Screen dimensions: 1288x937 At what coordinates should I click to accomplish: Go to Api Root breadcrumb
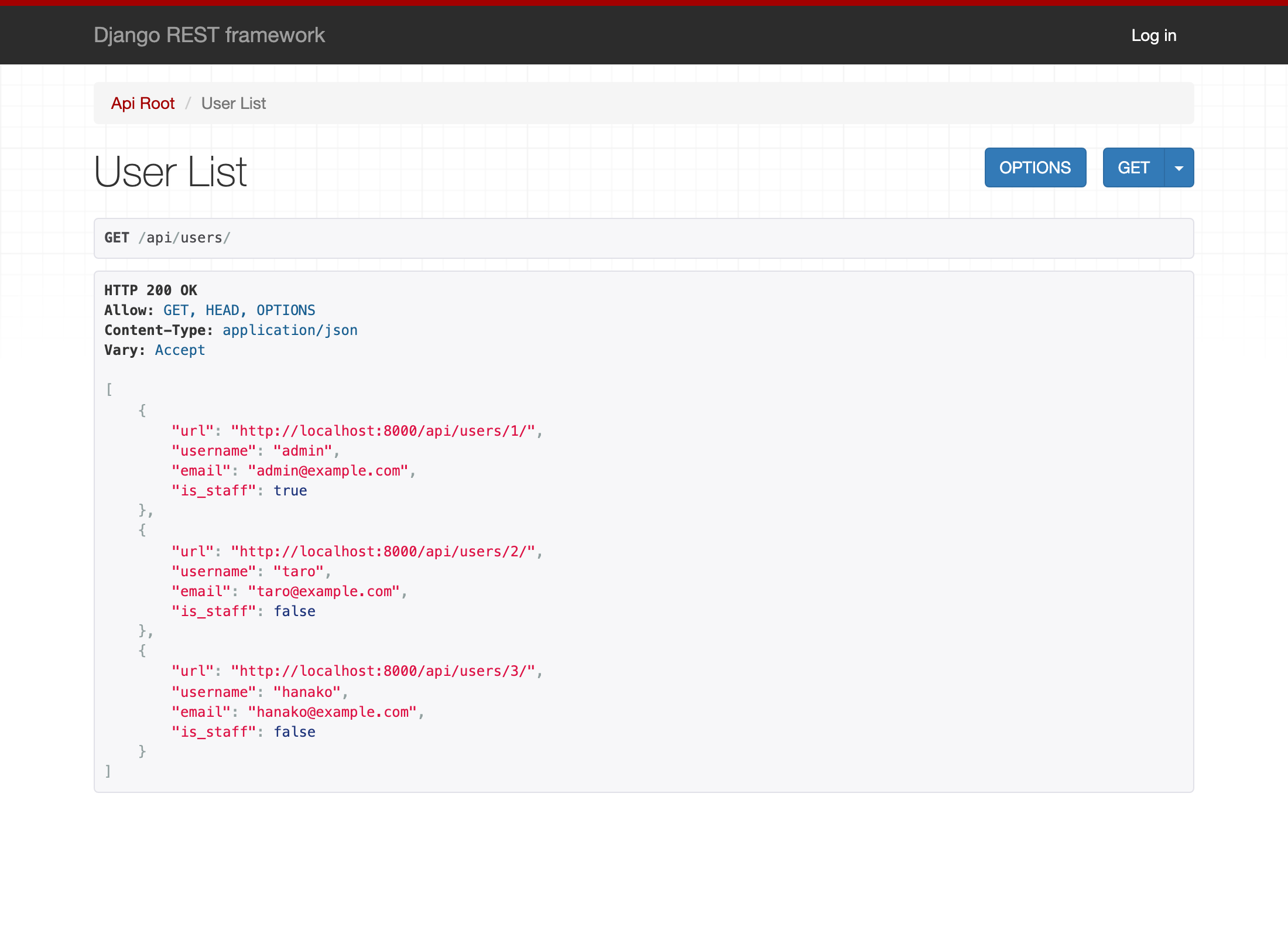[143, 104]
